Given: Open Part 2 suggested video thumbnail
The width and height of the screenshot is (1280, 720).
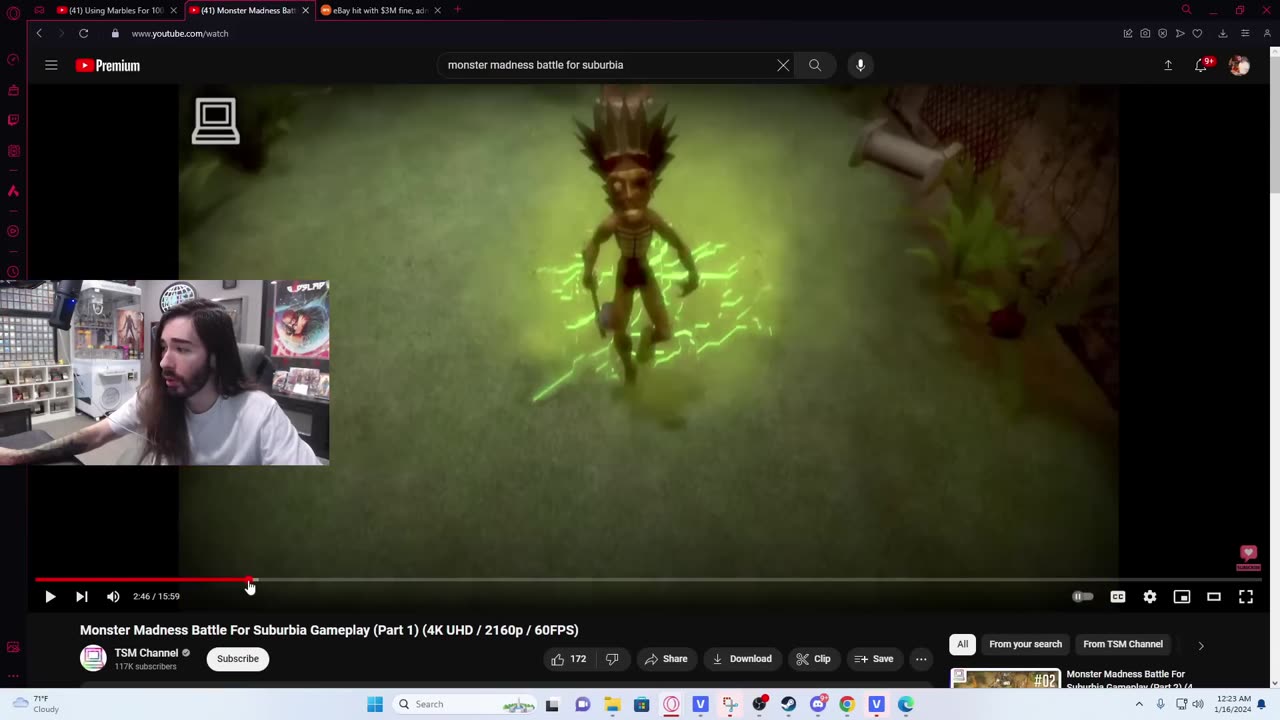Looking at the screenshot, I should [x=1005, y=679].
